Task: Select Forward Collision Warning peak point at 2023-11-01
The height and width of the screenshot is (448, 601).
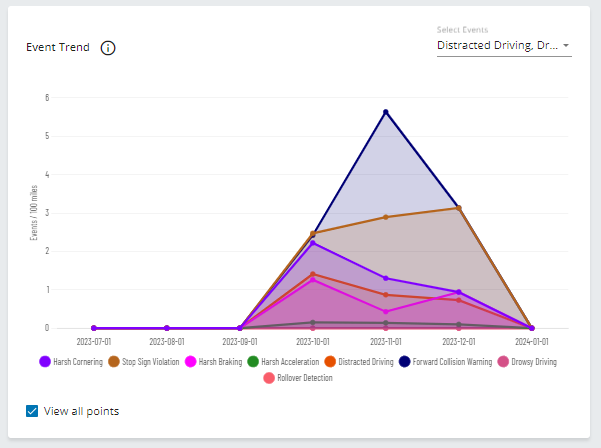Action: 386,112
